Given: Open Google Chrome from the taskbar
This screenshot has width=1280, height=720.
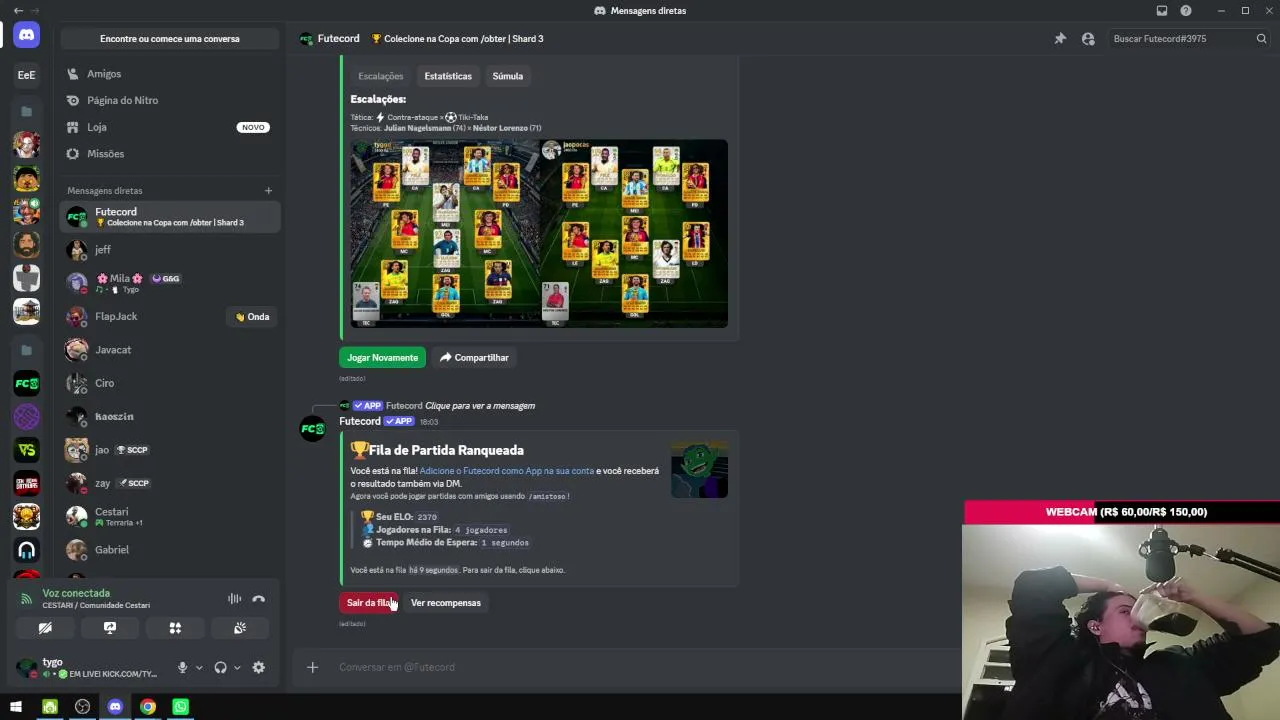Looking at the screenshot, I should click(x=148, y=707).
